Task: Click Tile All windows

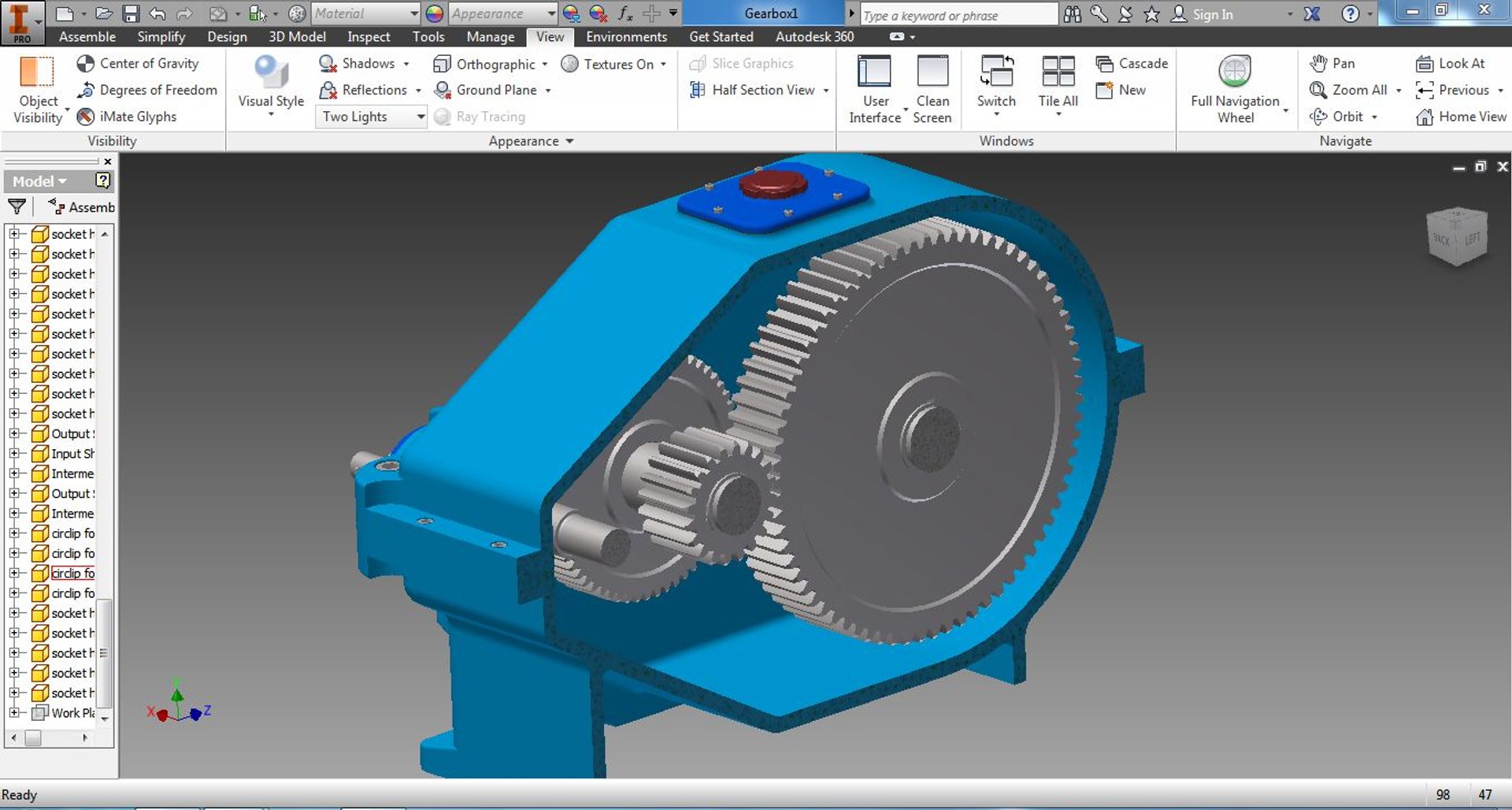Action: pyautogui.click(x=1058, y=85)
